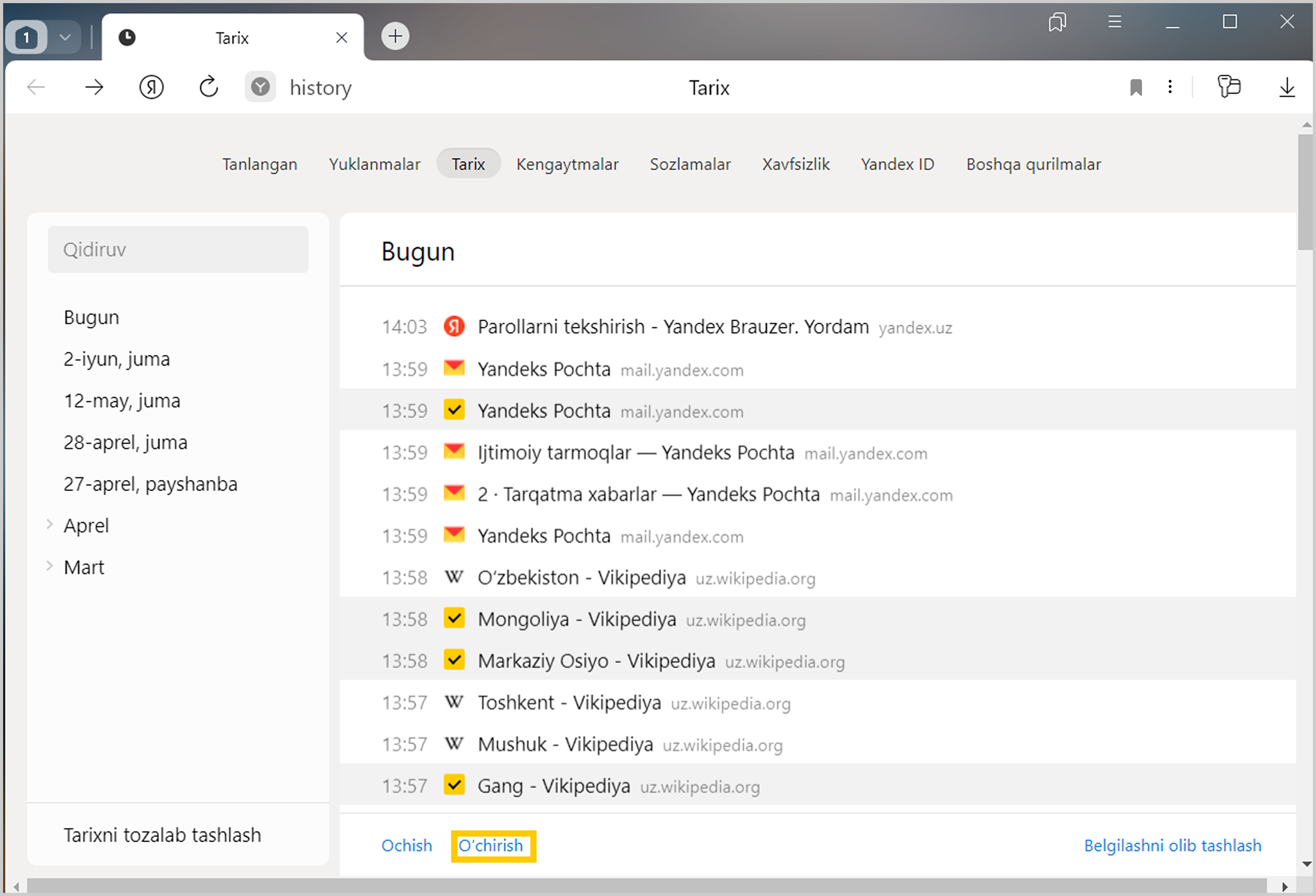The image size is (1316, 896).
Task: Uncheck the Mongoliya - Vikipediya entry
Action: 454,618
